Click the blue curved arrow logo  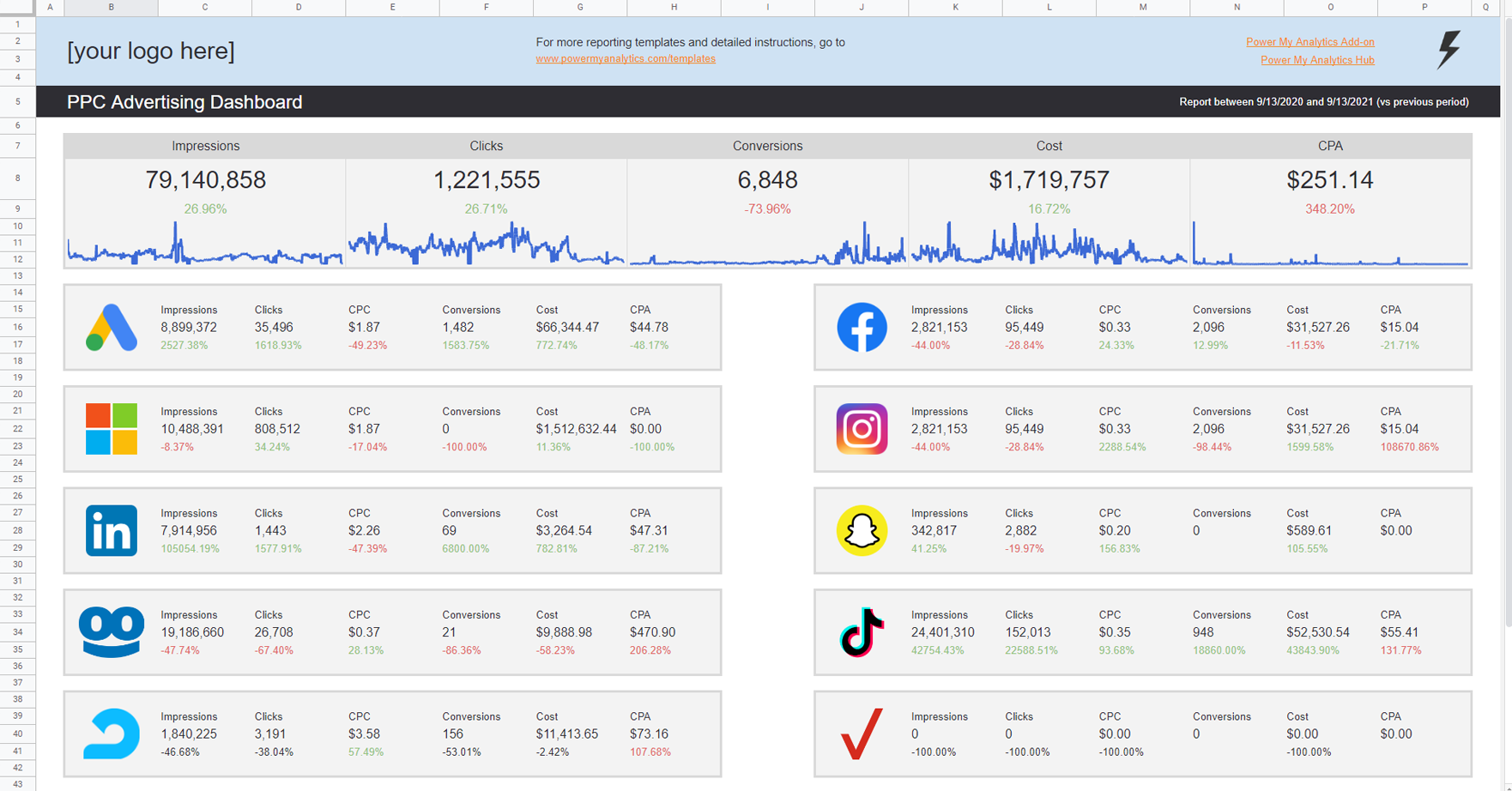112,734
